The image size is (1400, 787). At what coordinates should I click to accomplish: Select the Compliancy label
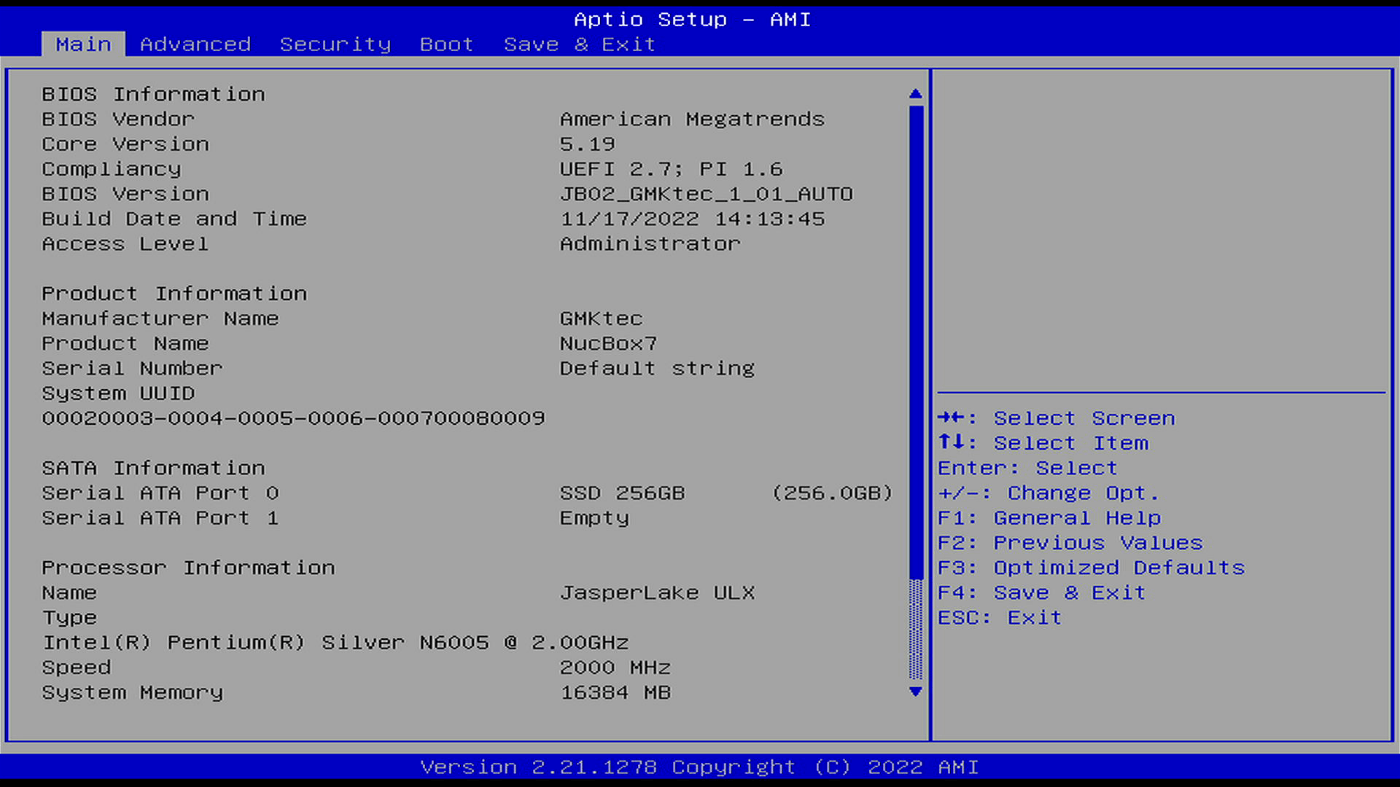[111, 169]
